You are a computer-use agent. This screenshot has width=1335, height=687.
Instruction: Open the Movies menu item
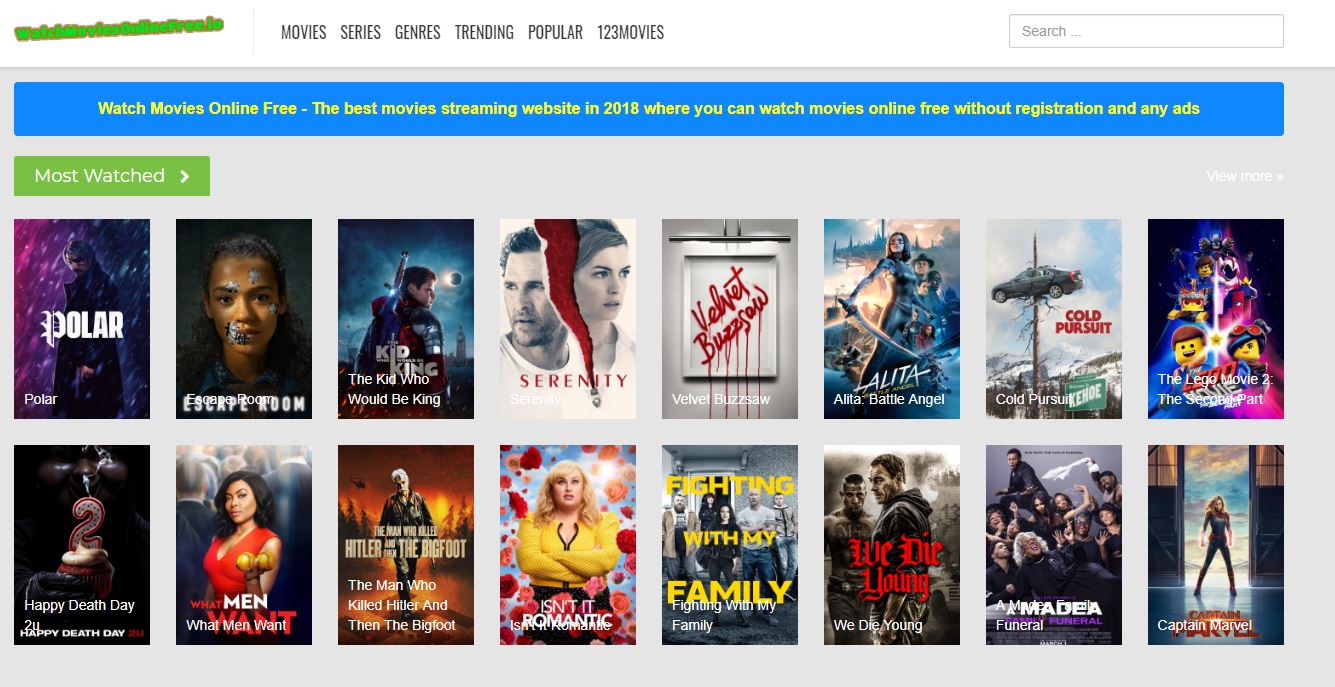pos(303,32)
